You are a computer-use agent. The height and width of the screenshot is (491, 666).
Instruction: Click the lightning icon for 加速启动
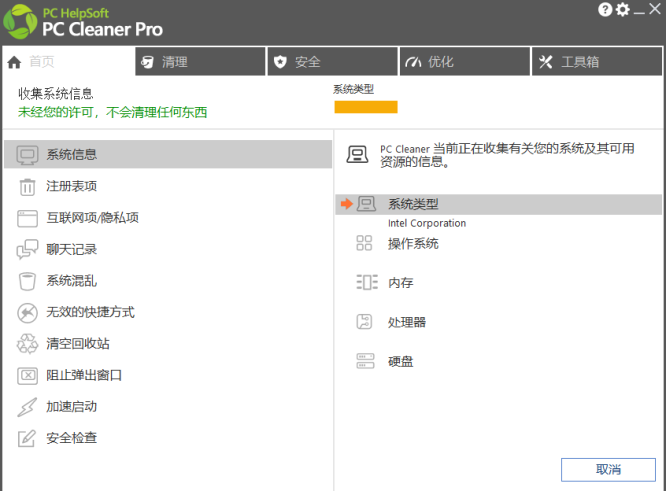click(27, 407)
